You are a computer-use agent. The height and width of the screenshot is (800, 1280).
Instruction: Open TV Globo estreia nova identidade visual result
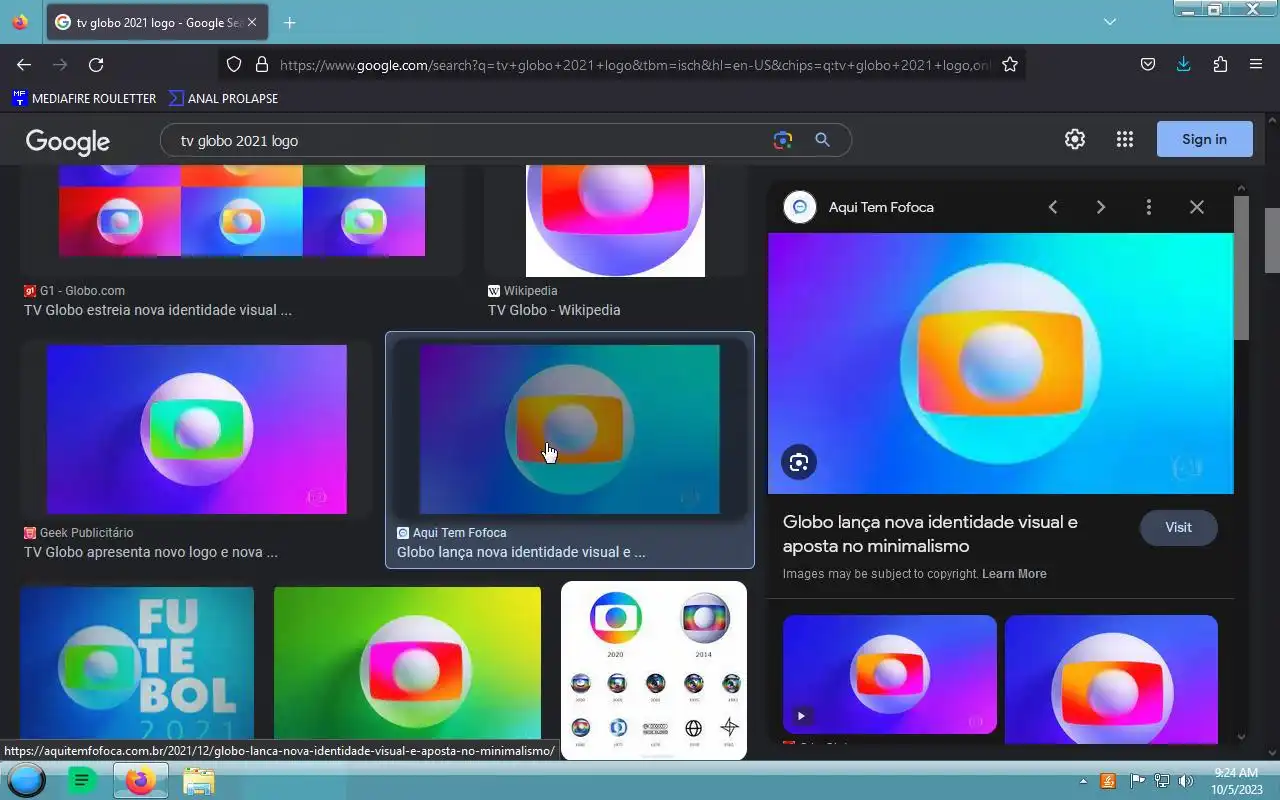[158, 310]
